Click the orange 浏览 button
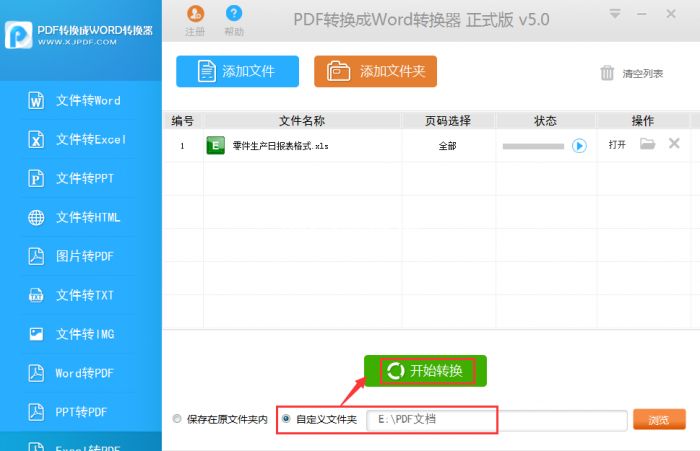This screenshot has width=700, height=451. click(659, 420)
